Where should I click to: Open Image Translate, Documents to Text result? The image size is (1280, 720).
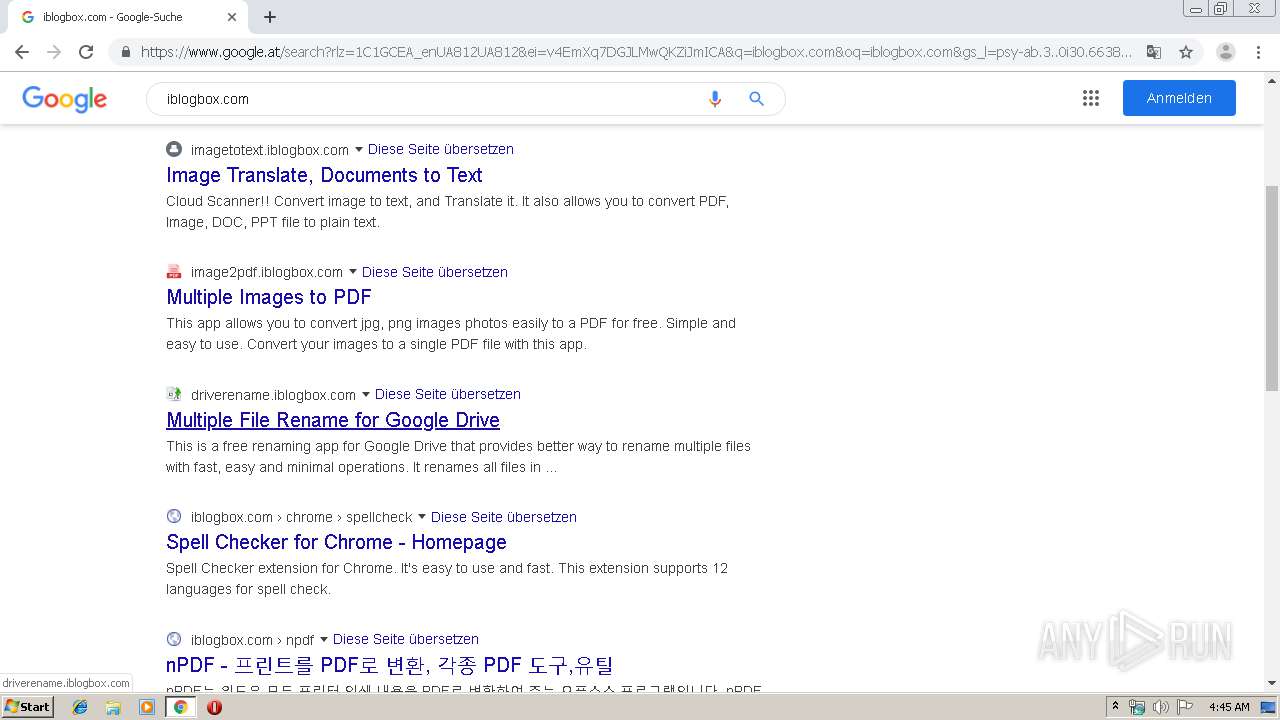click(x=324, y=175)
